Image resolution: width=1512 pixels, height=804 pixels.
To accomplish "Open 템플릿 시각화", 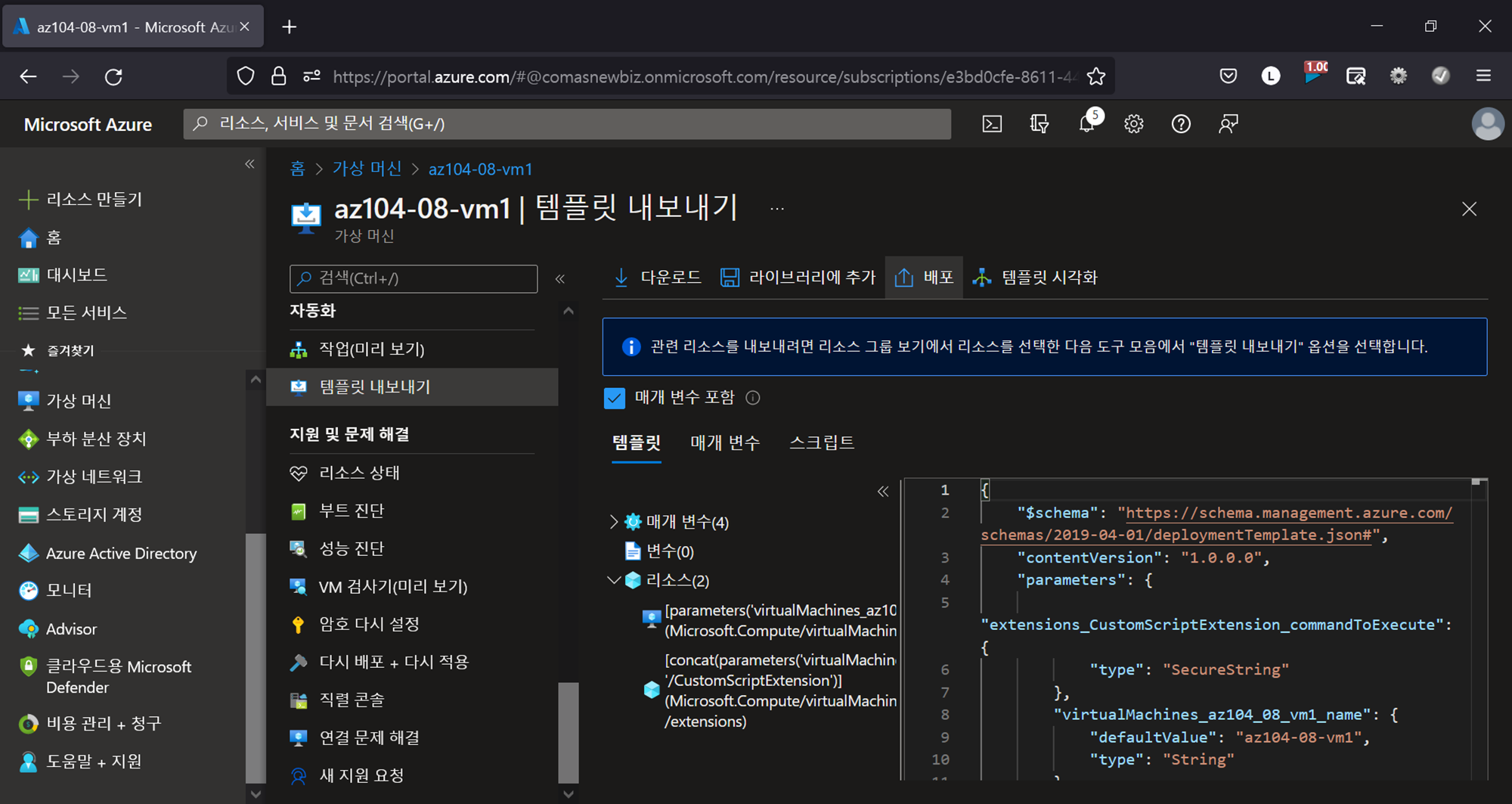I will coord(1034,278).
